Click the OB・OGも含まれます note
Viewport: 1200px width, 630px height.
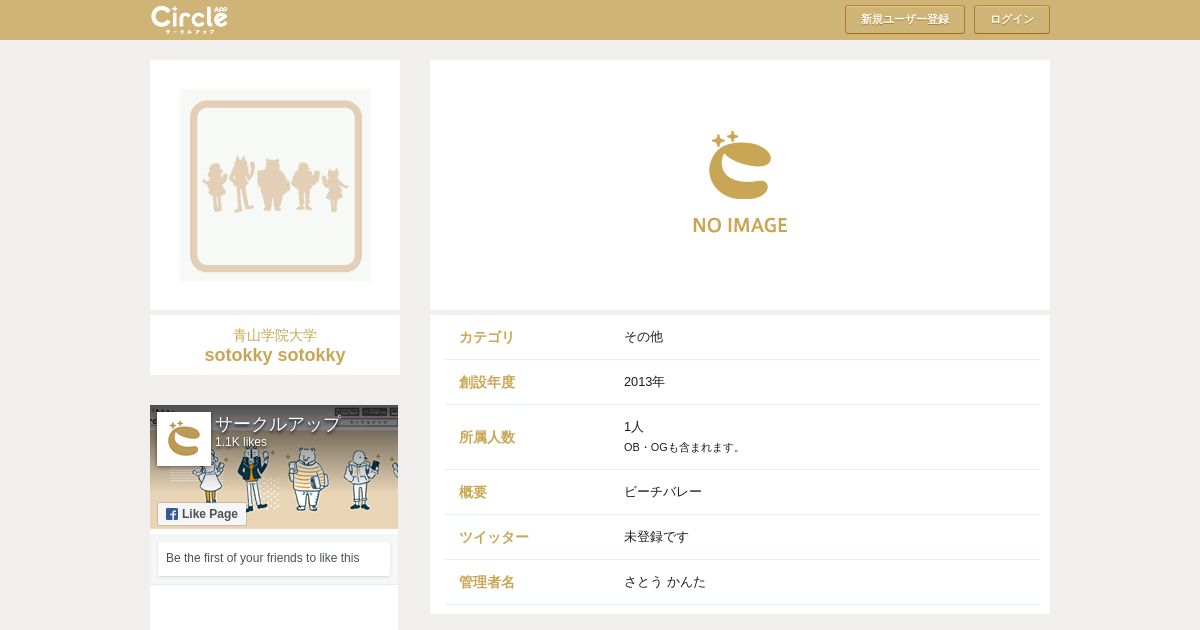point(684,447)
